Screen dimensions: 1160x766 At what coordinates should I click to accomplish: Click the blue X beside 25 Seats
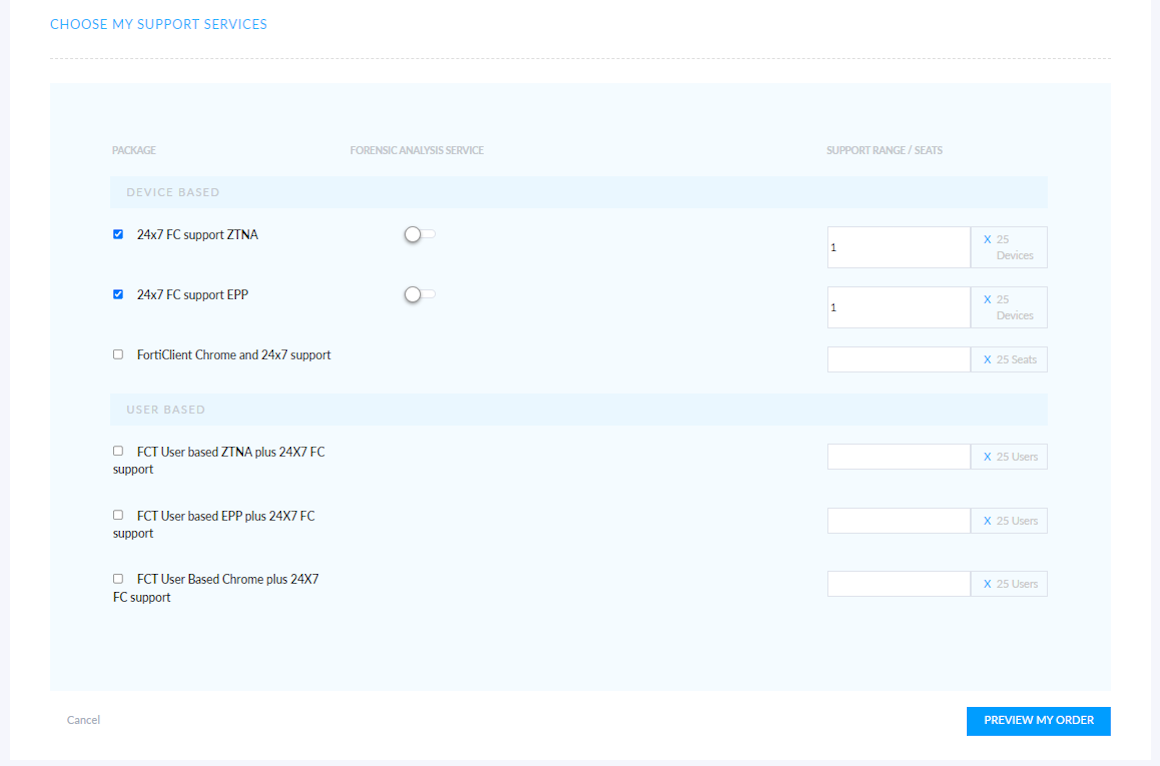(986, 359)
